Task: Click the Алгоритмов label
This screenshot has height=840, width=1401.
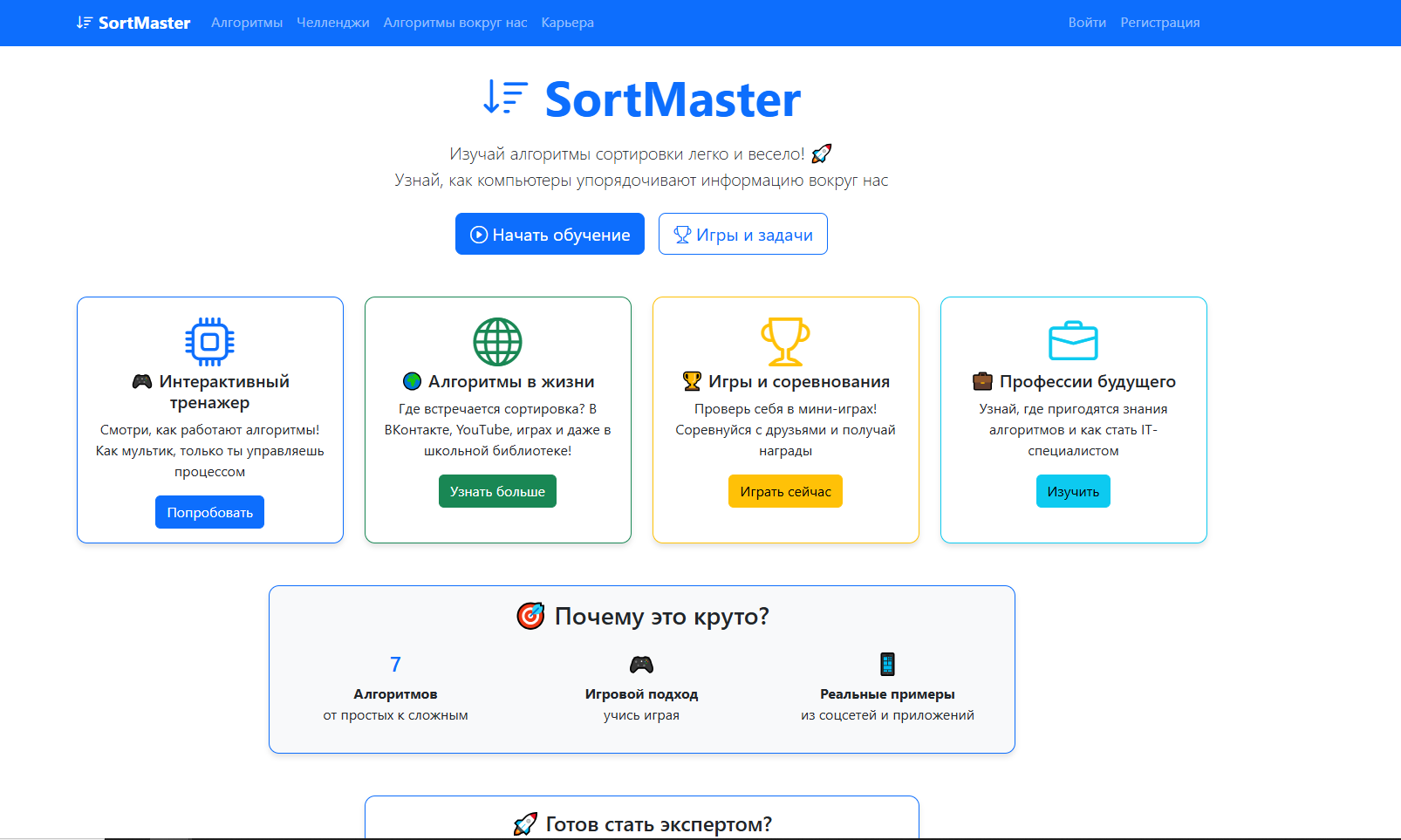Action: 395,694
